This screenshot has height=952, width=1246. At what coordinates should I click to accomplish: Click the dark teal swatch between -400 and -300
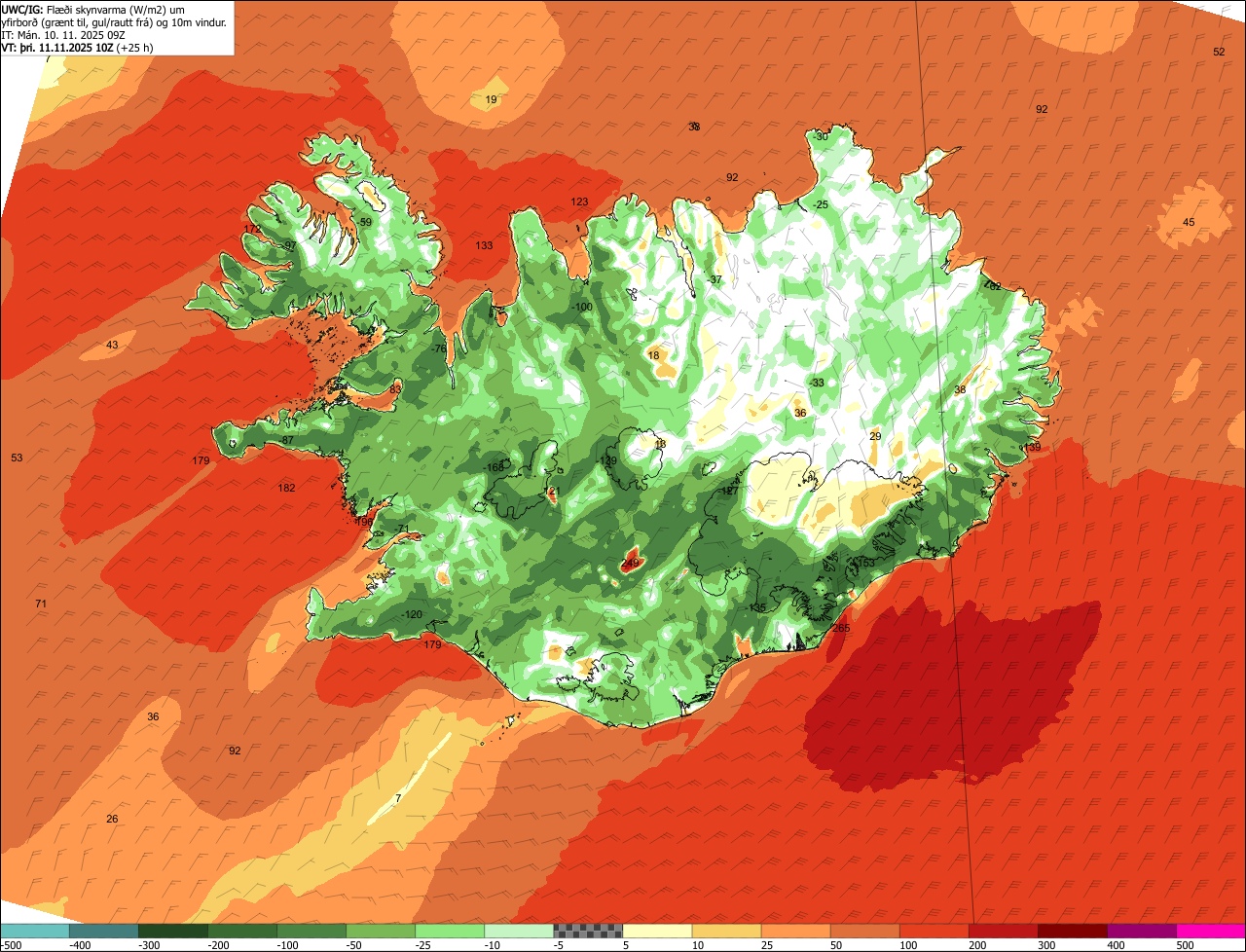pyautogui.click(x=104, y=931)
